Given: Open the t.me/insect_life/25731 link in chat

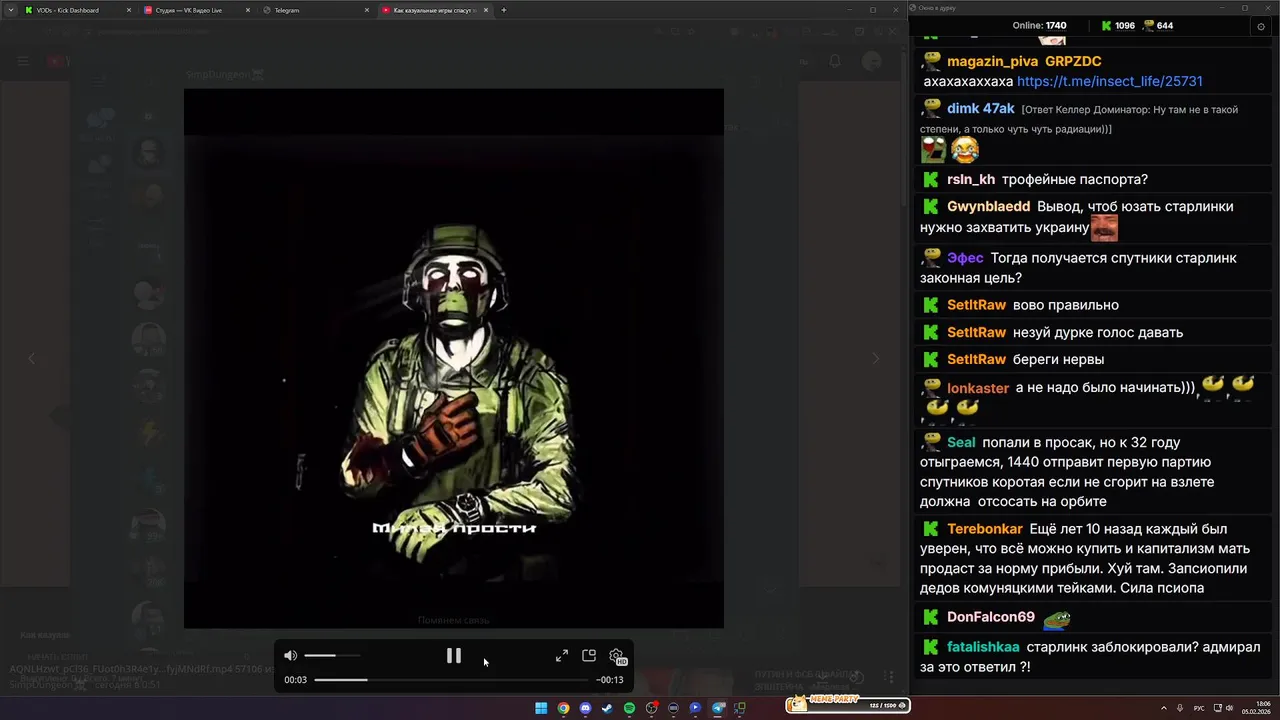Looking at the screenshot, I should [x=1110, y=81].
